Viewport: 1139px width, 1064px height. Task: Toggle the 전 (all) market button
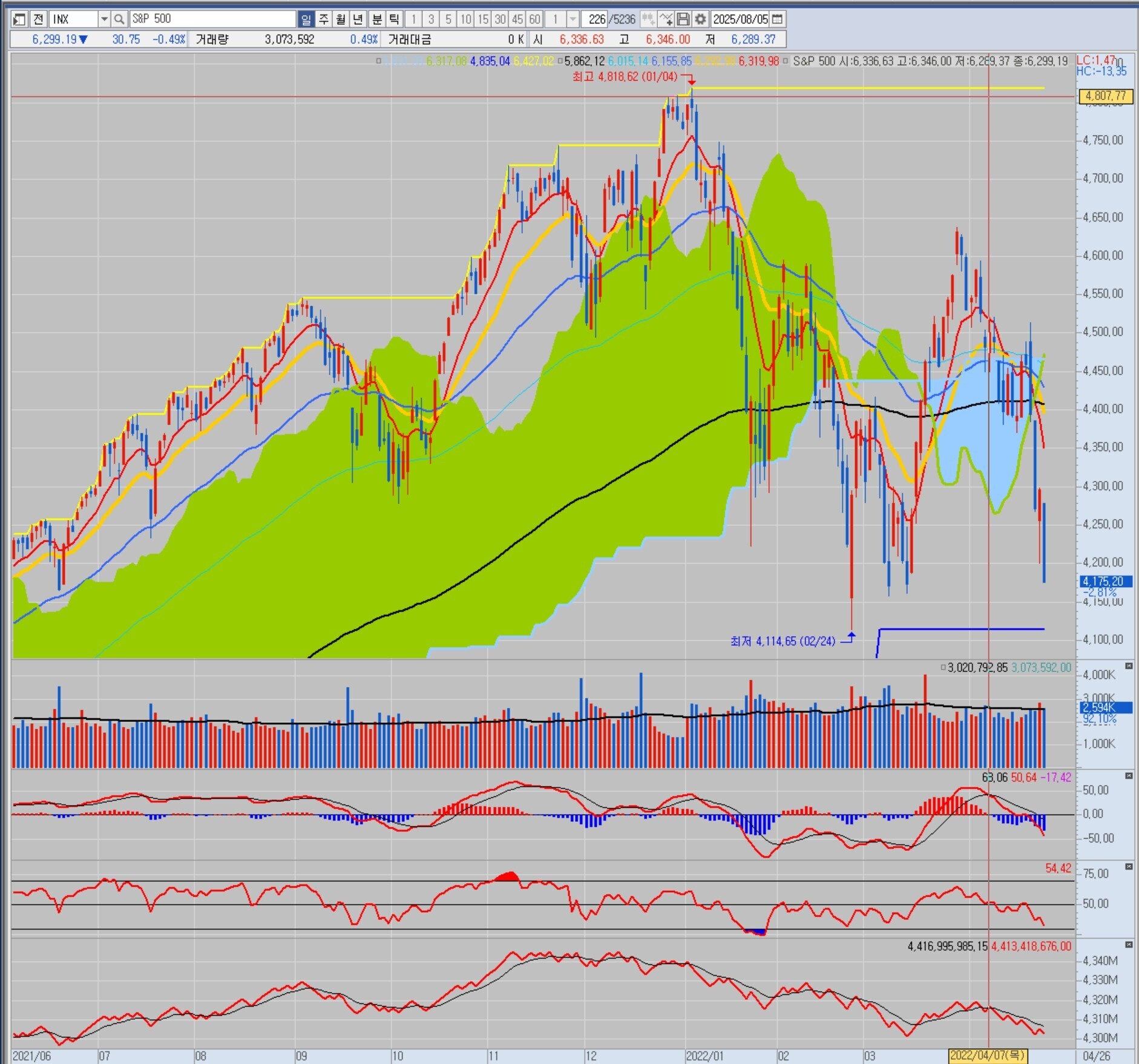point(38,19)
